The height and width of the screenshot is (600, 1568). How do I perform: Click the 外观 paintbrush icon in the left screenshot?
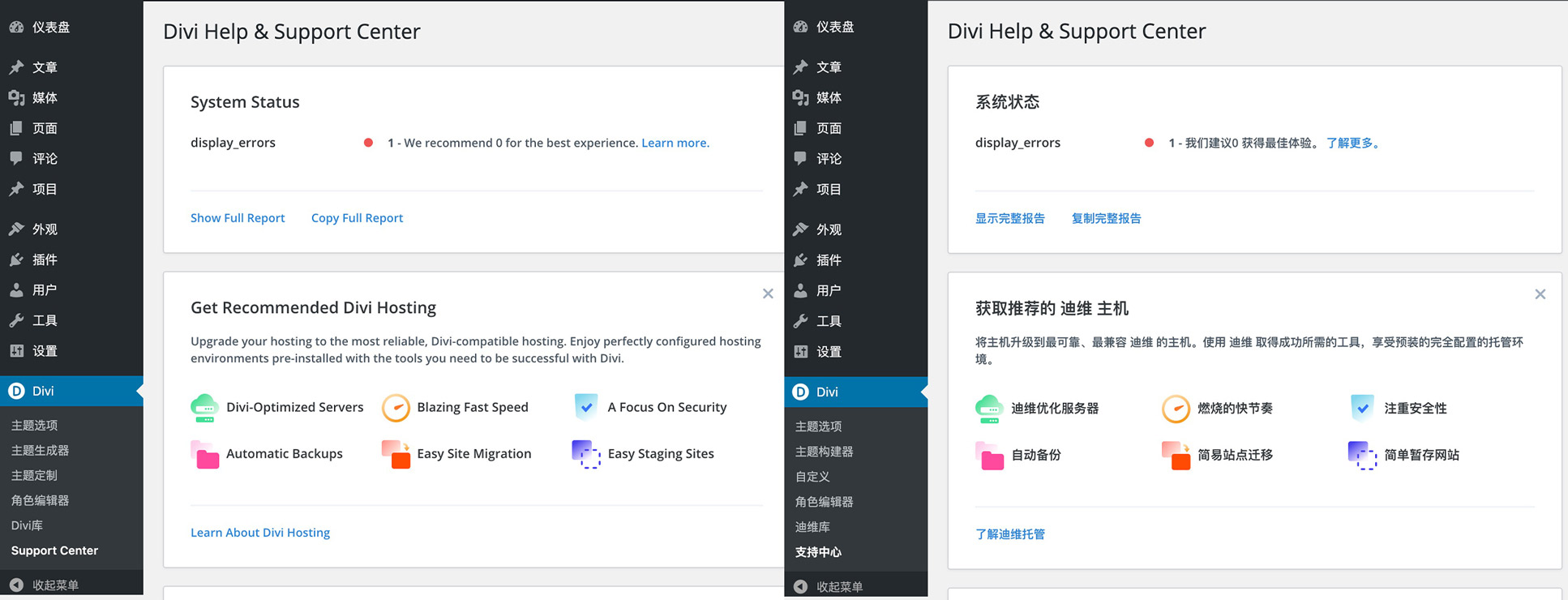[x=16, y=229]
